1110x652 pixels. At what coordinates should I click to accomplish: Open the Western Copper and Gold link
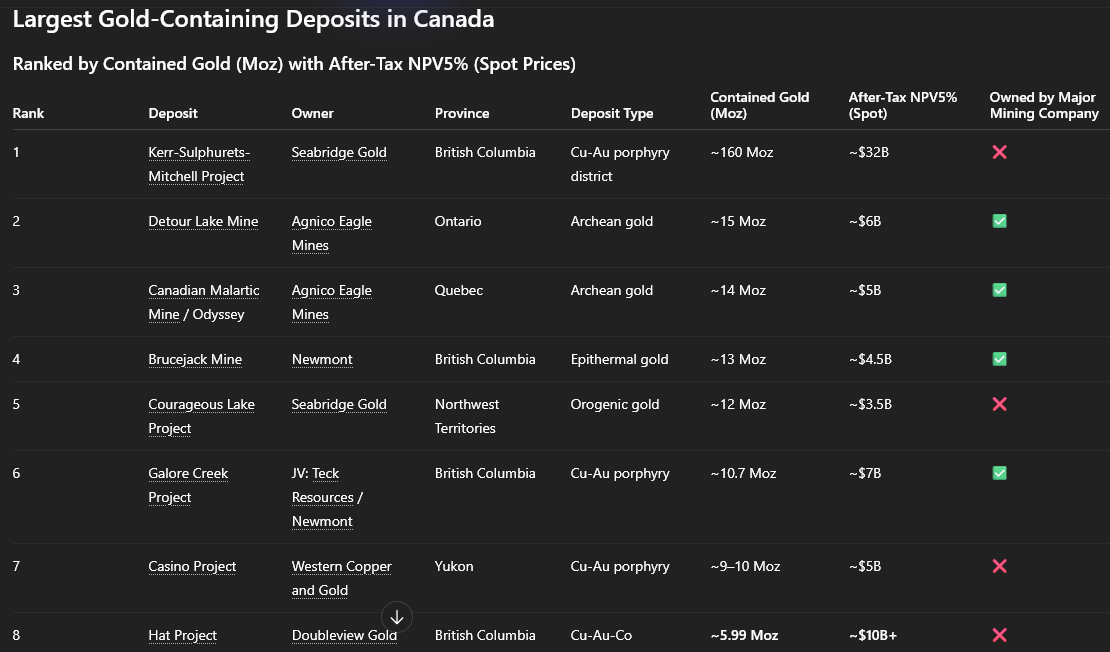(341, 566)
